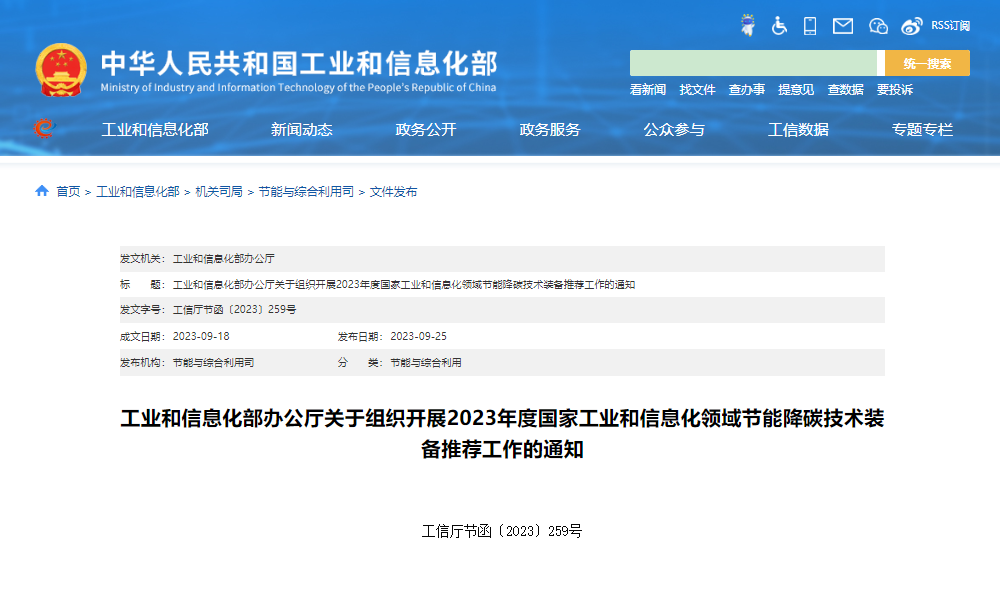Click the red swirl icon beside navigation
The image size is (1000, 600).
(x=44, y=129)
